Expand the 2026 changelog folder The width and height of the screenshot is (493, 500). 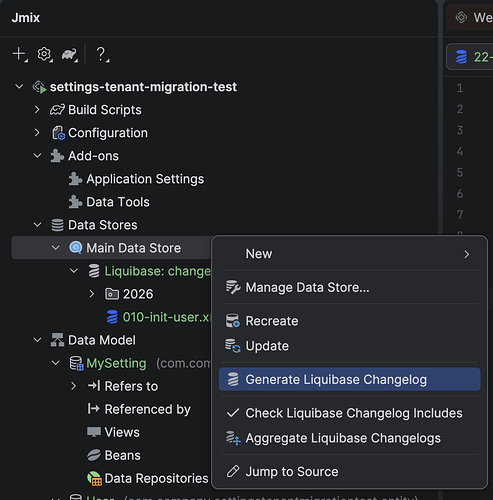(92, 294)
